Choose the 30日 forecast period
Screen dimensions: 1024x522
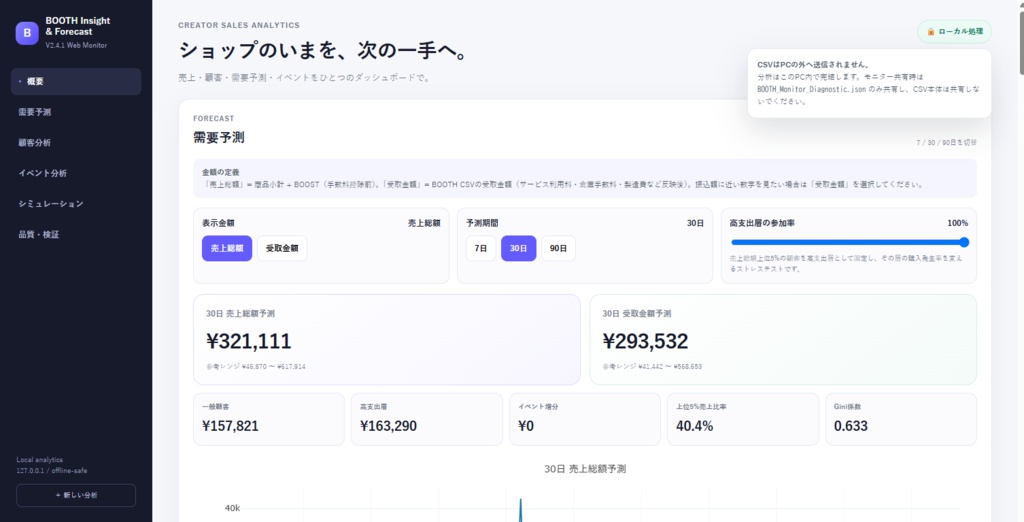point(519,248)
